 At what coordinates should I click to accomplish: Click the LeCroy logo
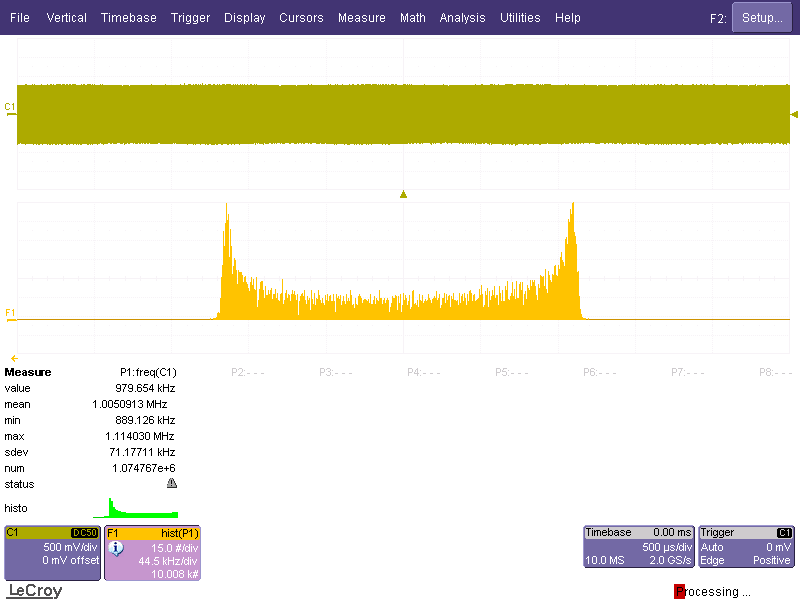pyautogui.click(x=35, y=591)
